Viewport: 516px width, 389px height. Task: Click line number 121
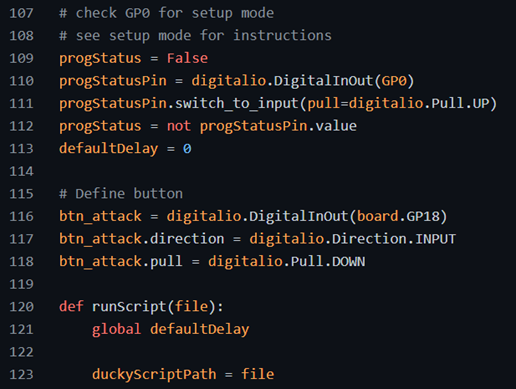click(x=21, y=329)
